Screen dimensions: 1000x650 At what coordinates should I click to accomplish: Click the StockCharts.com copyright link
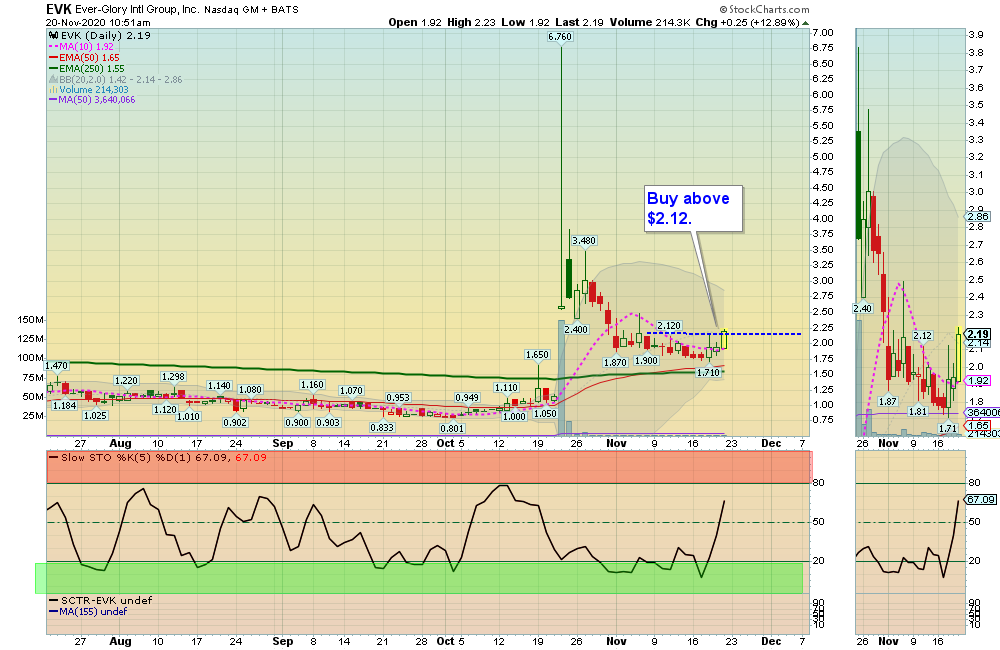point(764,10)
